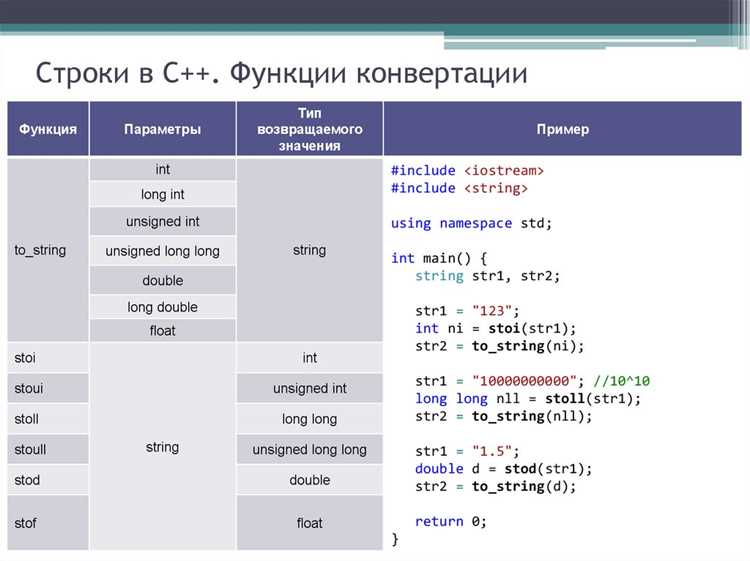Click the 'string str1, str2;' declaration

[487, 276]
